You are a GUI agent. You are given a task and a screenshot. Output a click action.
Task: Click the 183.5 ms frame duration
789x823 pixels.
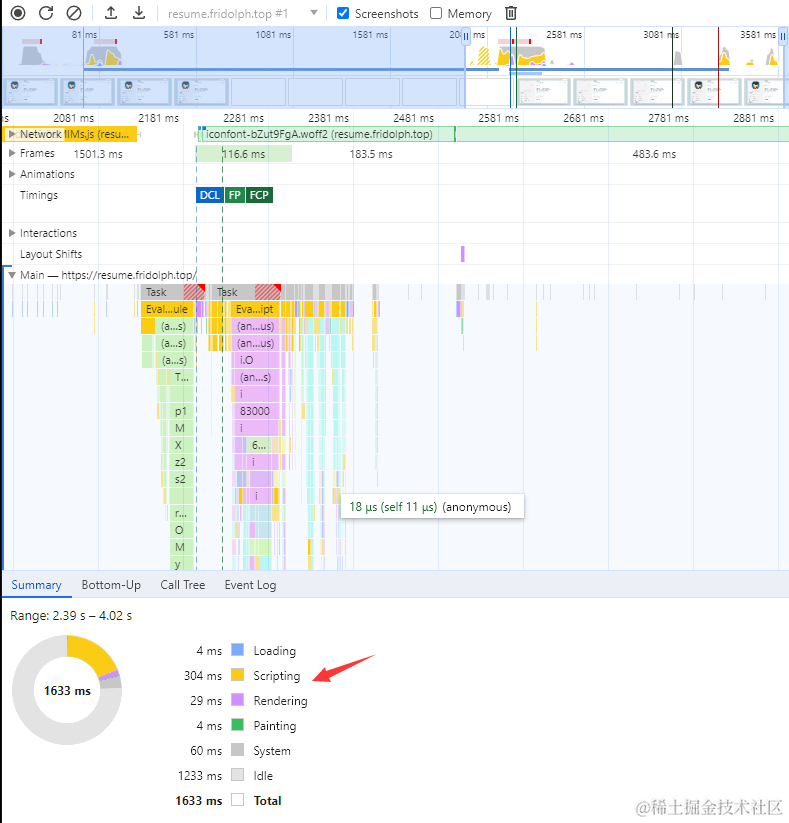[371, 154]
